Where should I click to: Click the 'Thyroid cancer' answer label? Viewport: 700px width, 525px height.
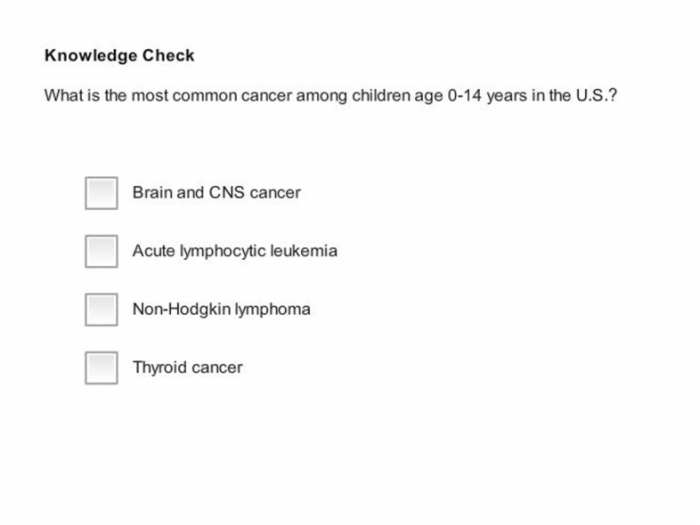coord(188,368)
